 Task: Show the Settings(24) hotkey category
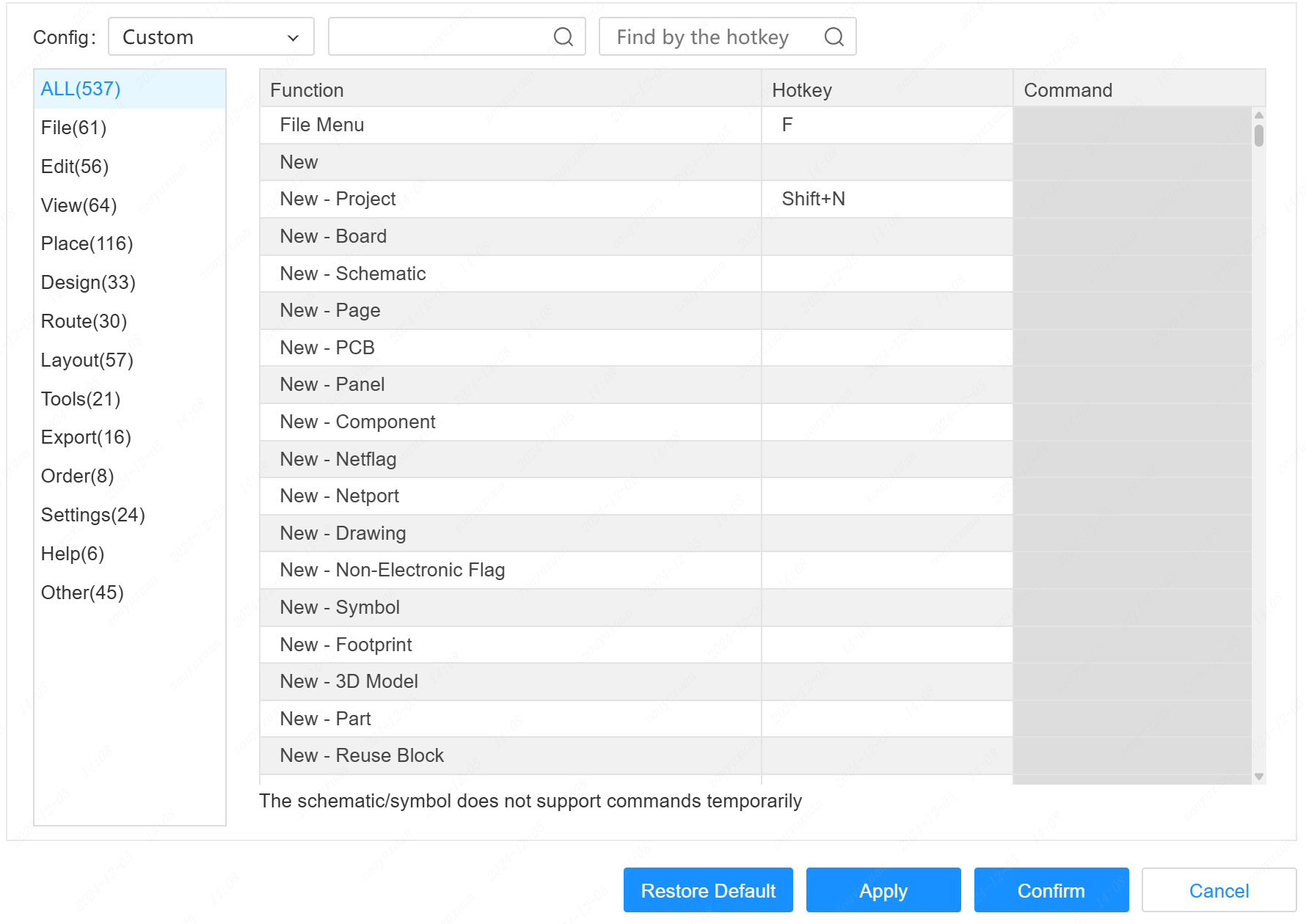(92, 515)
